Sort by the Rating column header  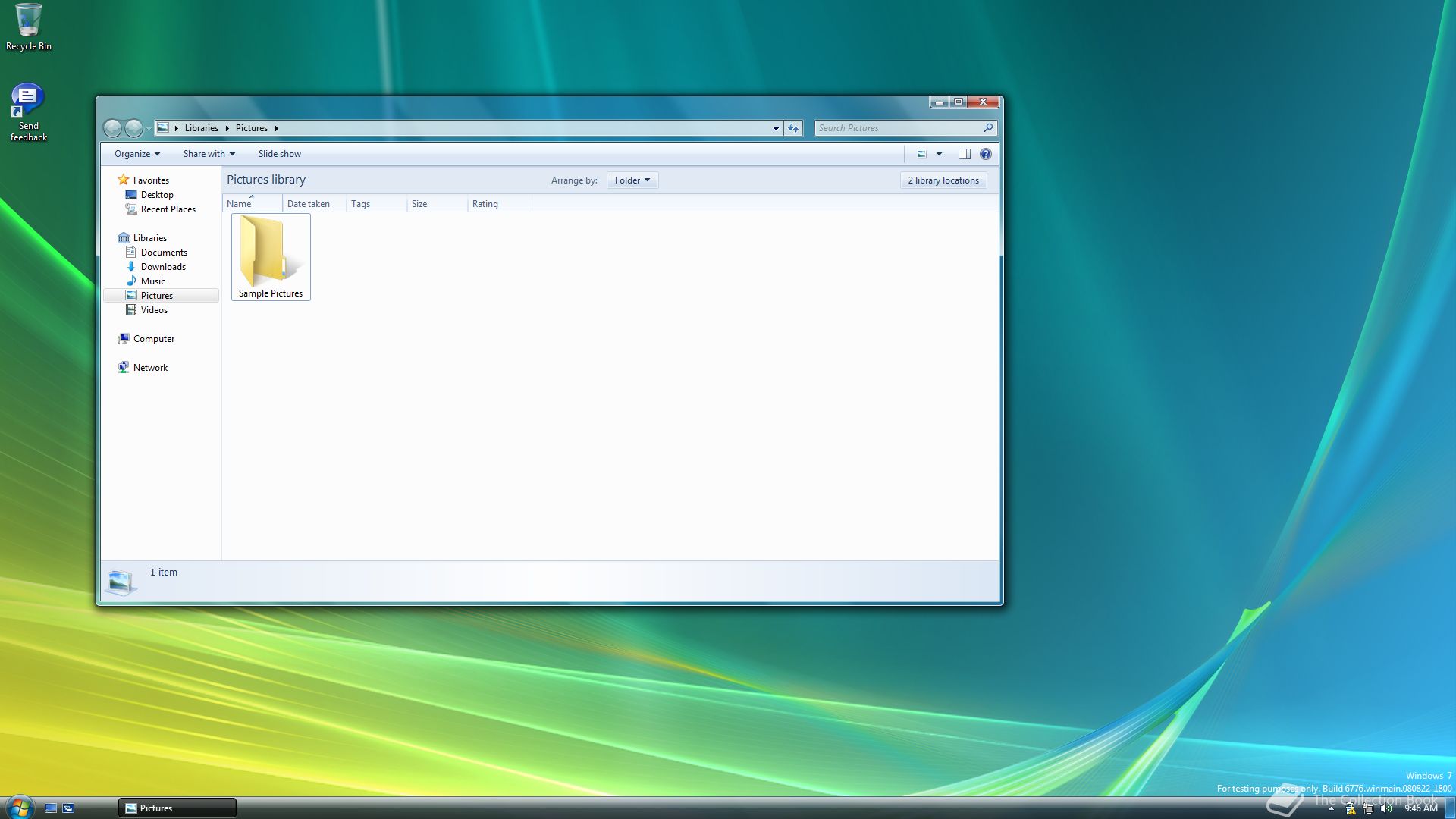coord(500,204)
